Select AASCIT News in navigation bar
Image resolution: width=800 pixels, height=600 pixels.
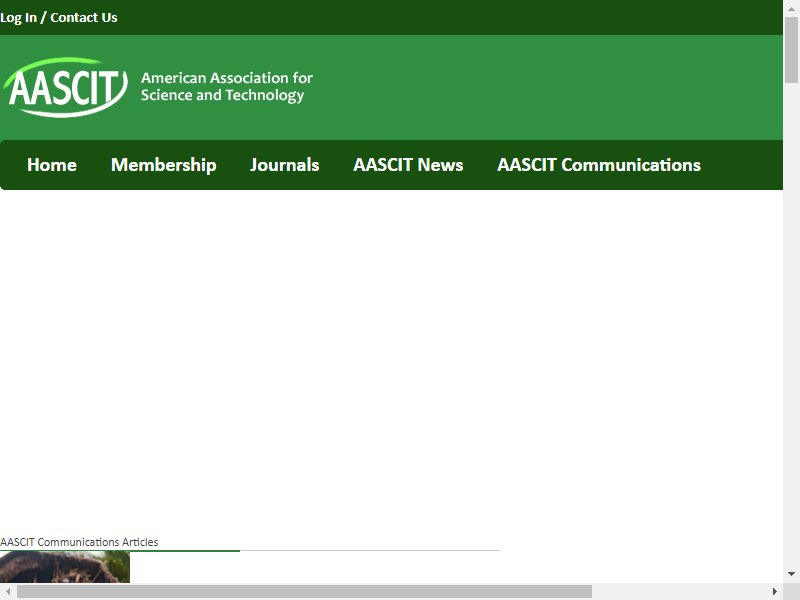pos(408,165)
